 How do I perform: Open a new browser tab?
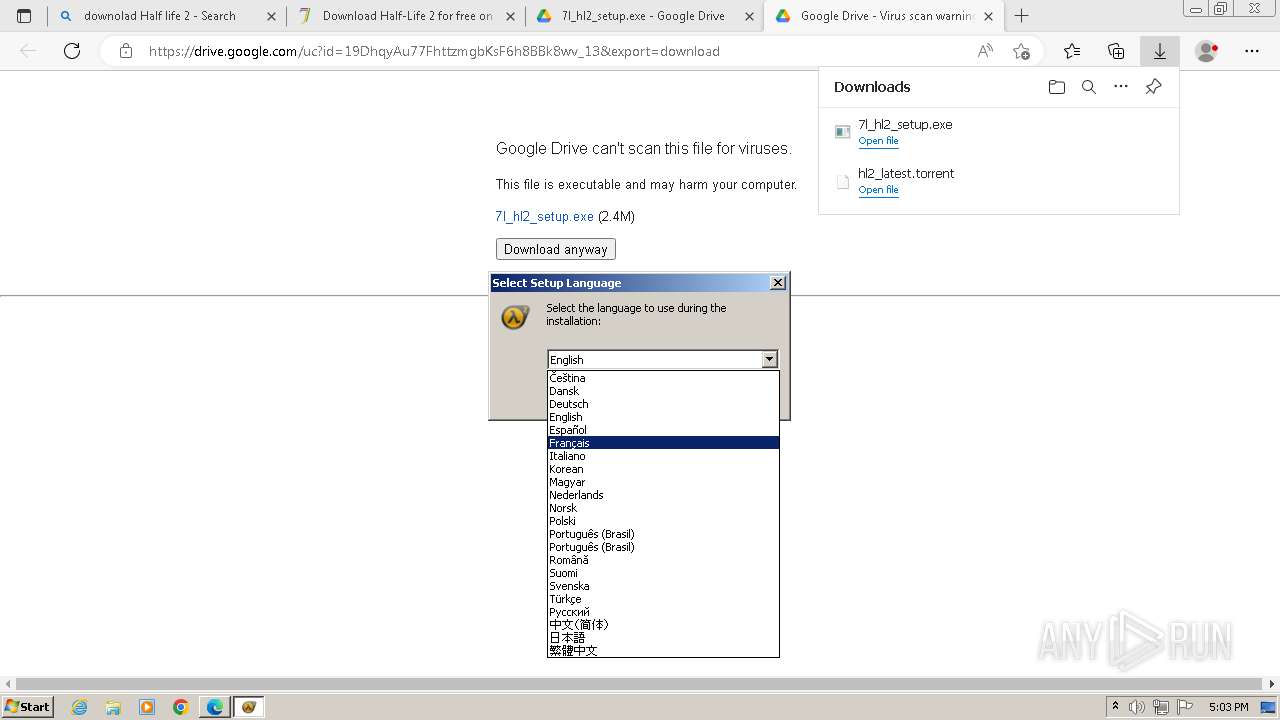click(x=1021, y=16)
